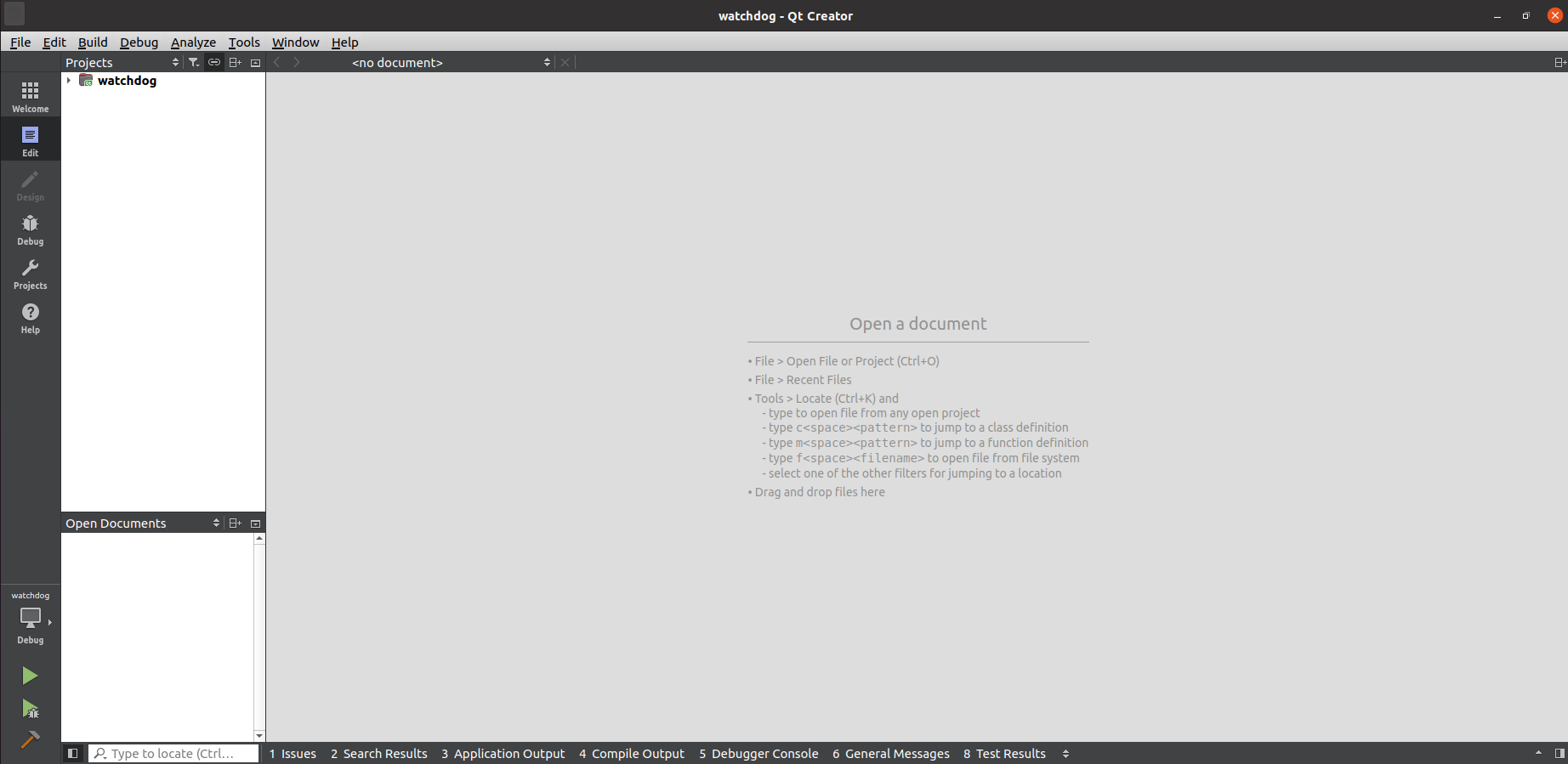Screen dimensions: 1568x764
Task: Expand output pane with up arrow
Action: 1538,753
